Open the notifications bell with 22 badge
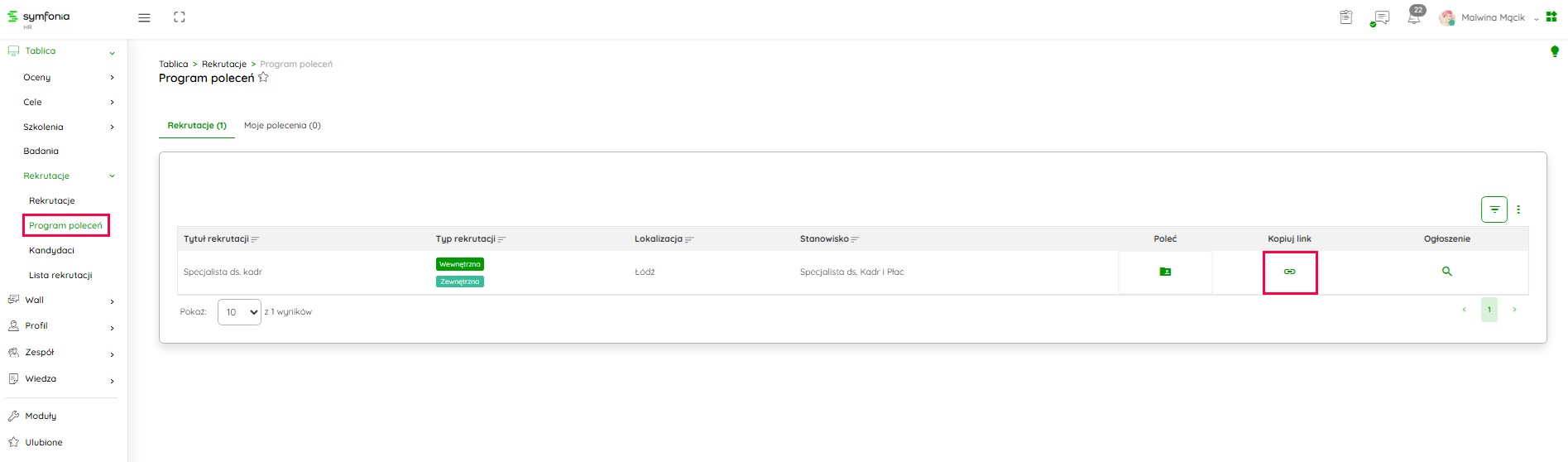Image resolution: width=1568 pixels, height=462 pixels. [1414, 17]
